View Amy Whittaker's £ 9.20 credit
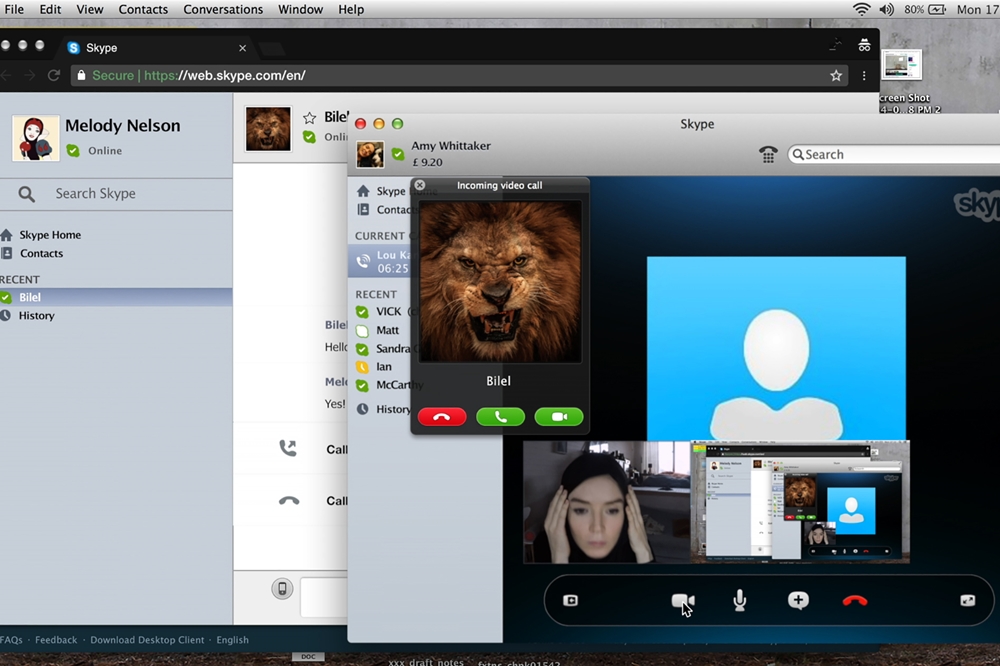Image resolution: width=1000 pixels, height=666 pixels. [x=427, y=163]
